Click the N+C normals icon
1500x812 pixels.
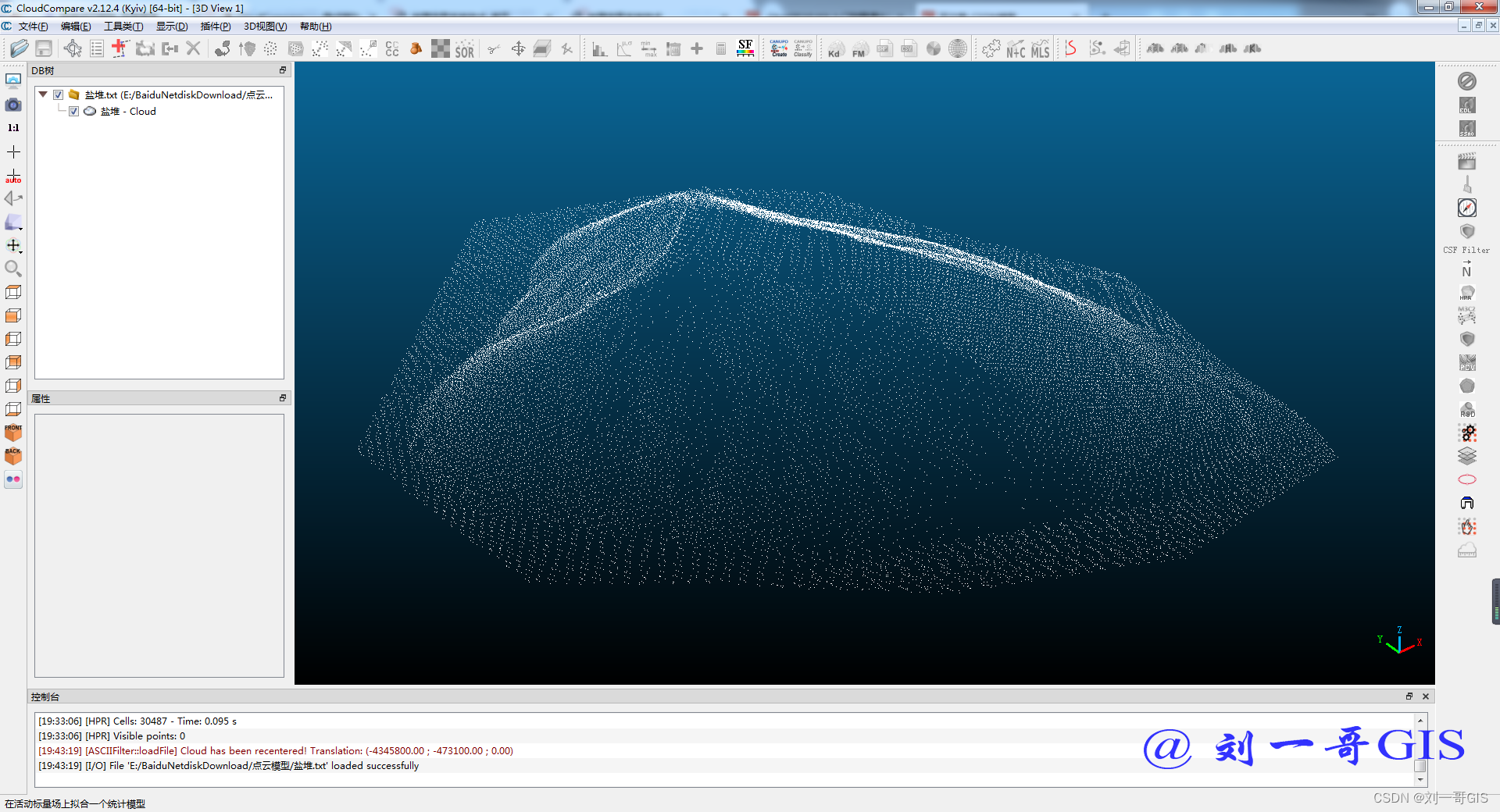[x=1016, y=49]
